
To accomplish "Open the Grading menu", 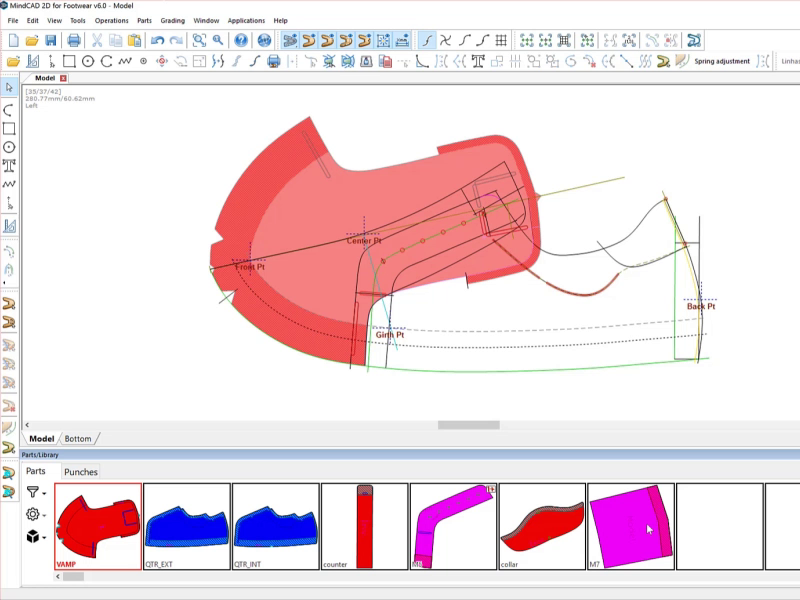I will pyautogui.click(x=172, y=20).
